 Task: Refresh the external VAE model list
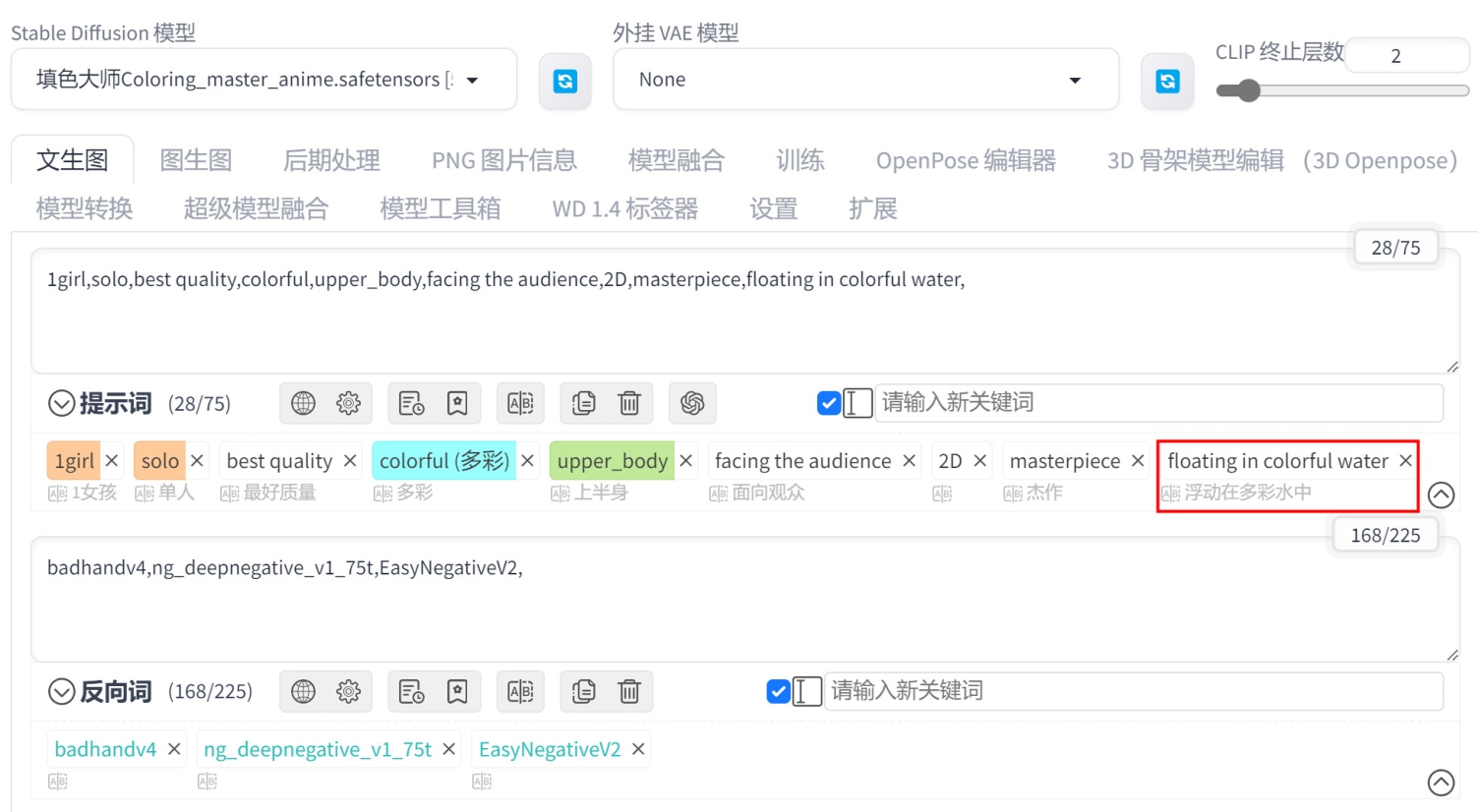click(1167, 81)
